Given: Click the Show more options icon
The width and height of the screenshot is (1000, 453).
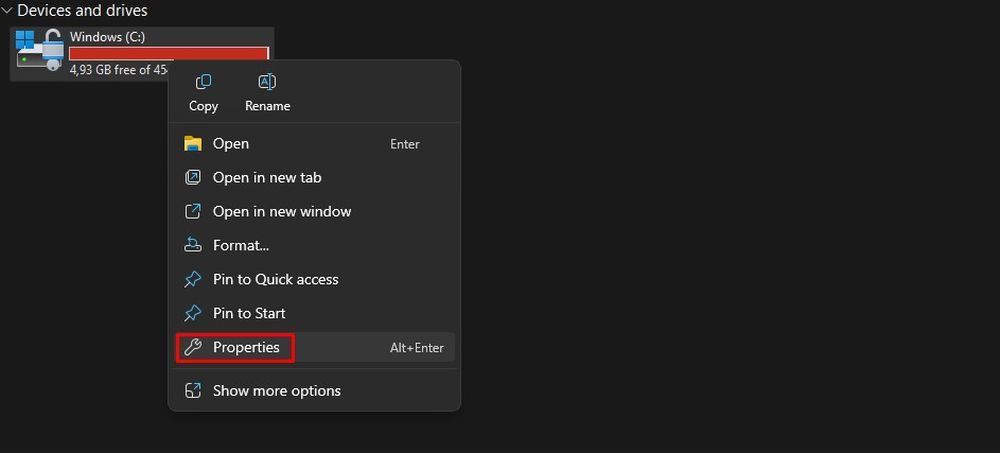Looking at the screenshot, I should (193, 391).
